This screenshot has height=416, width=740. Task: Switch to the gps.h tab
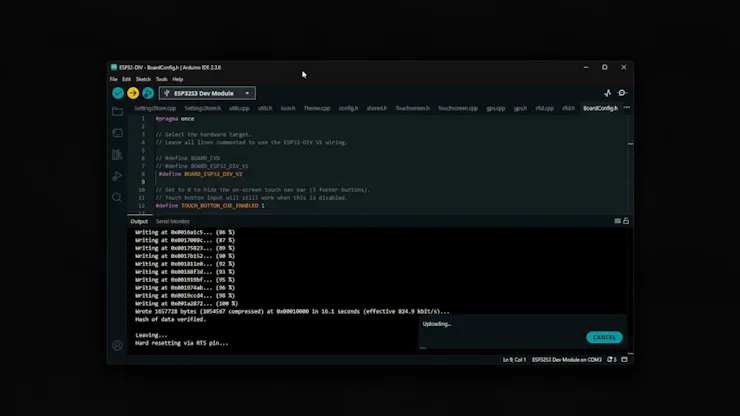[520, 108]
